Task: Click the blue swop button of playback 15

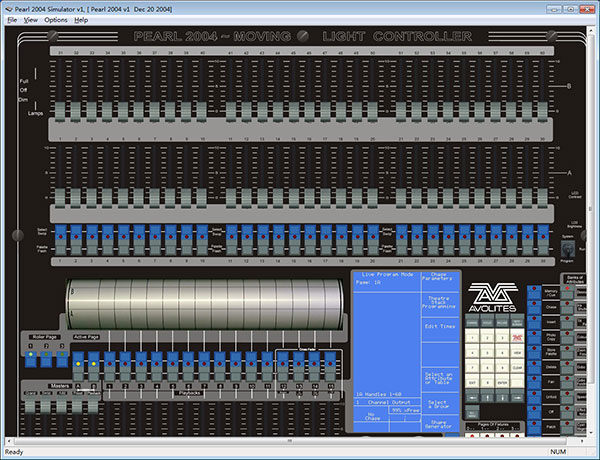Action: (330, 360)
